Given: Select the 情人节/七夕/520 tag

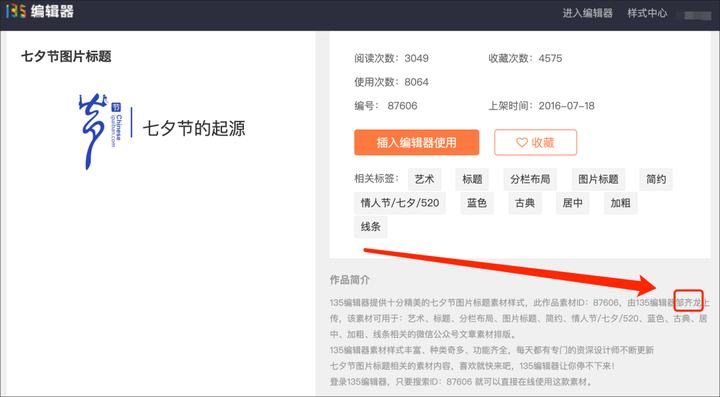Looking at the screenshot, I should click(400, 203).
